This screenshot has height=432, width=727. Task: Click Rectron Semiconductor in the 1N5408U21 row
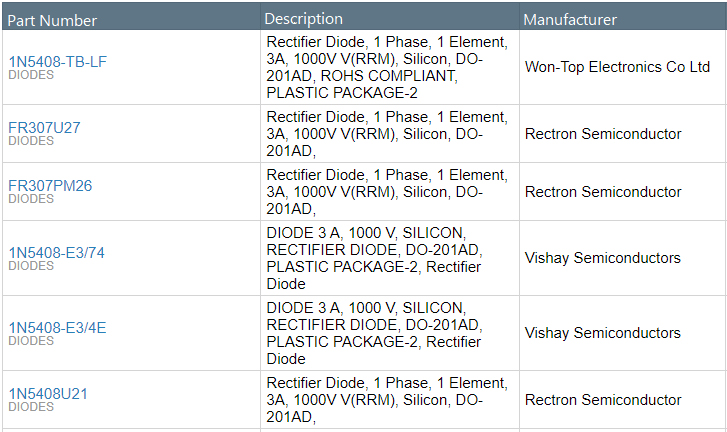click(x=603, y=400)
